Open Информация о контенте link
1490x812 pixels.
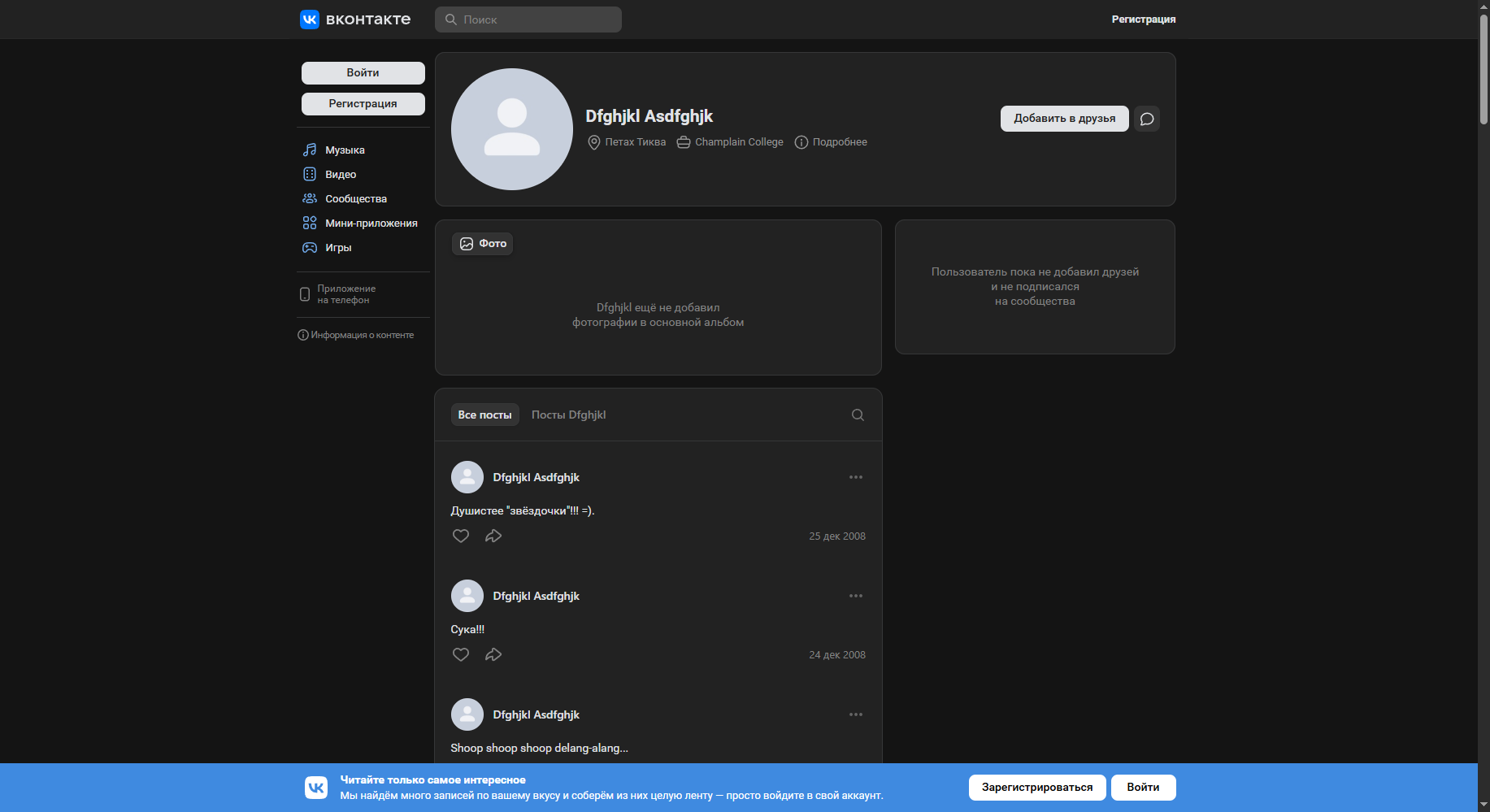click(x=356, y=335)
